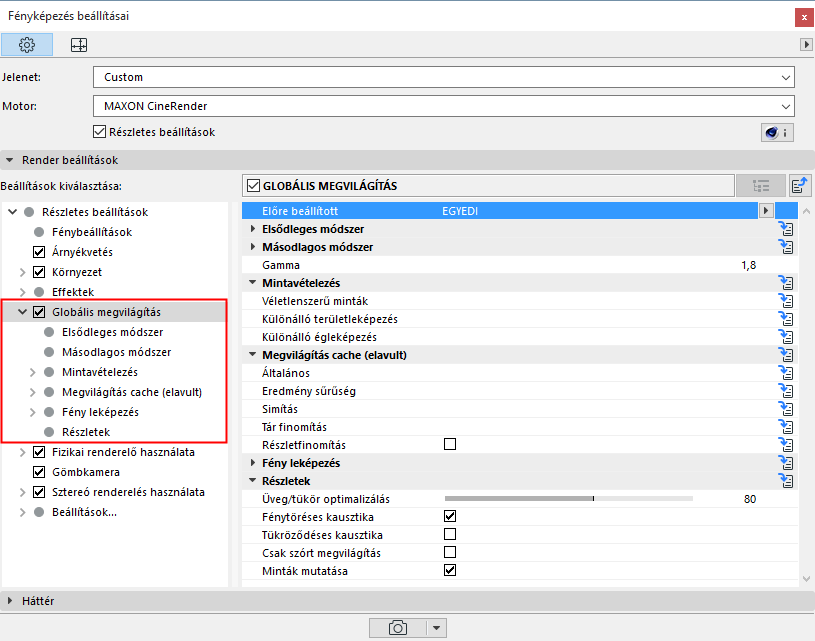Click the panel flyout arrow at top right

[806, 45]
